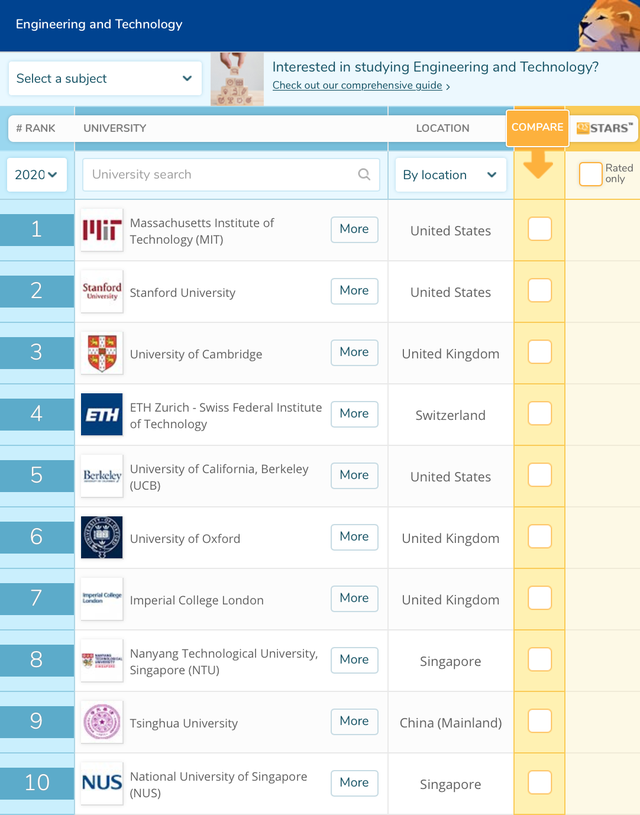
Task: Open the Select a subject dropdown
Action: (x=105, y=78)
